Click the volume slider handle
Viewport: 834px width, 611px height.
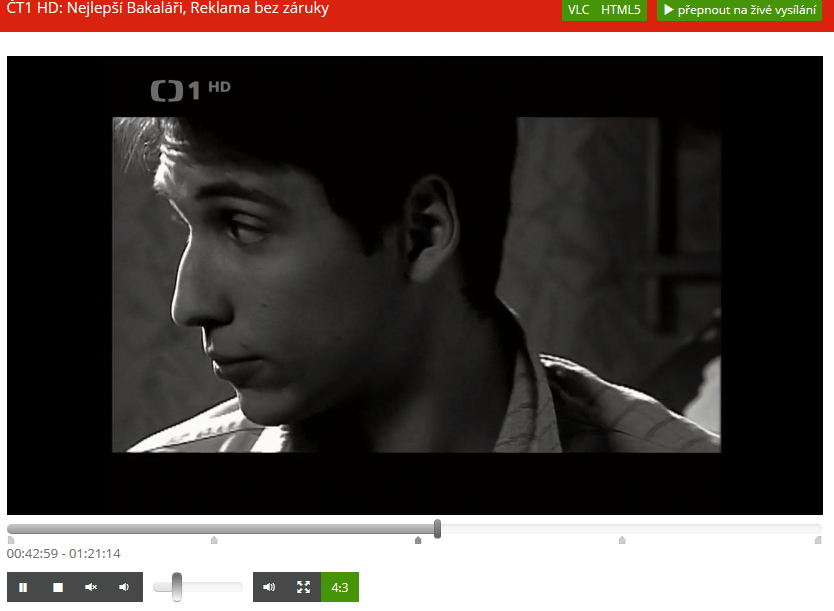tap(177, 587)
